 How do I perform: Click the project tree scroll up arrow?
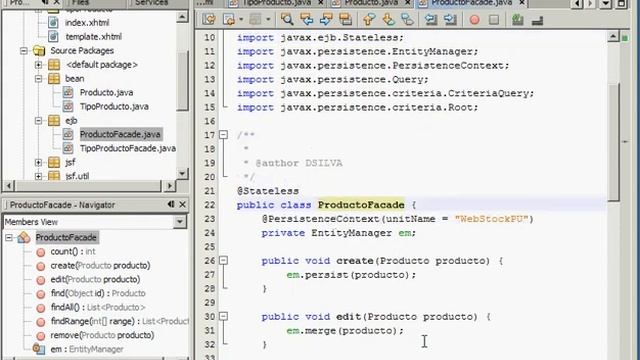(x=182, y=17)
